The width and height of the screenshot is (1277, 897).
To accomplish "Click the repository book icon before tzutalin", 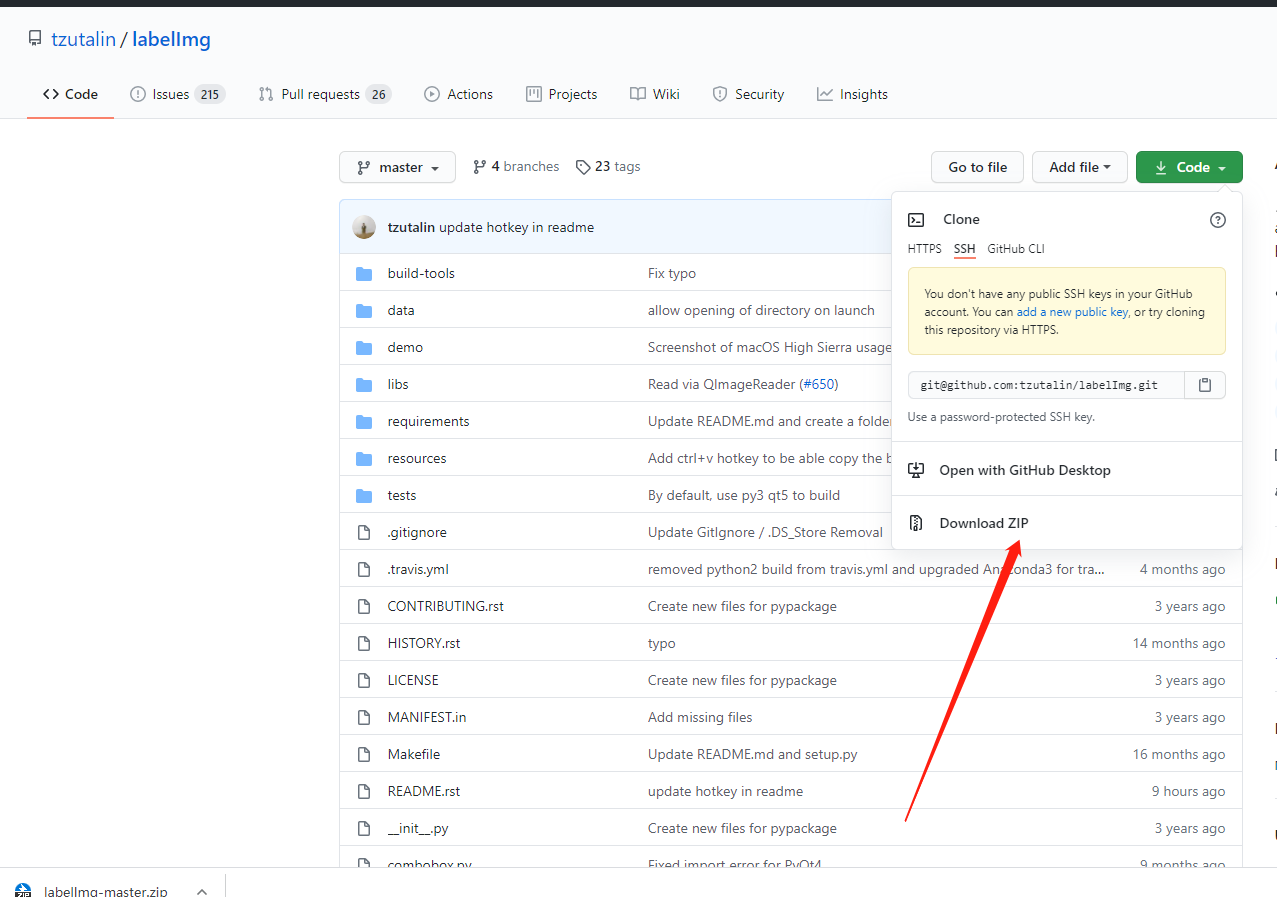I will (x=34, y=37).
